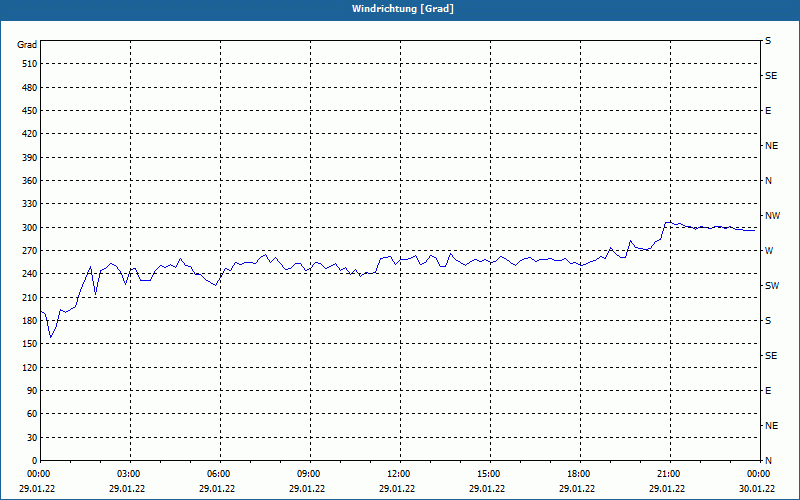The image size is (800, 500).
Task: Click the 21:00 time axis label
Action: [x=668, y=474]
